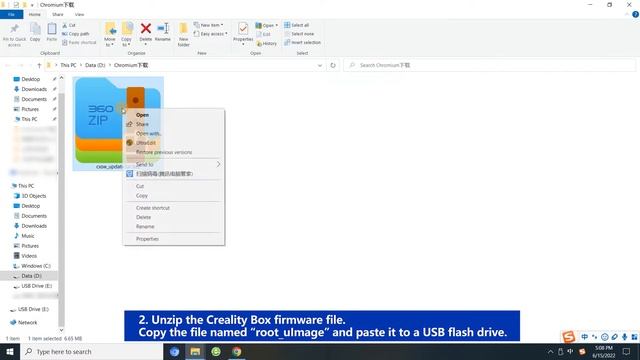The height and width of the screenshot is (360, 640).
Task: Click Pin to Quick access icon
Action: pos(14,34)
